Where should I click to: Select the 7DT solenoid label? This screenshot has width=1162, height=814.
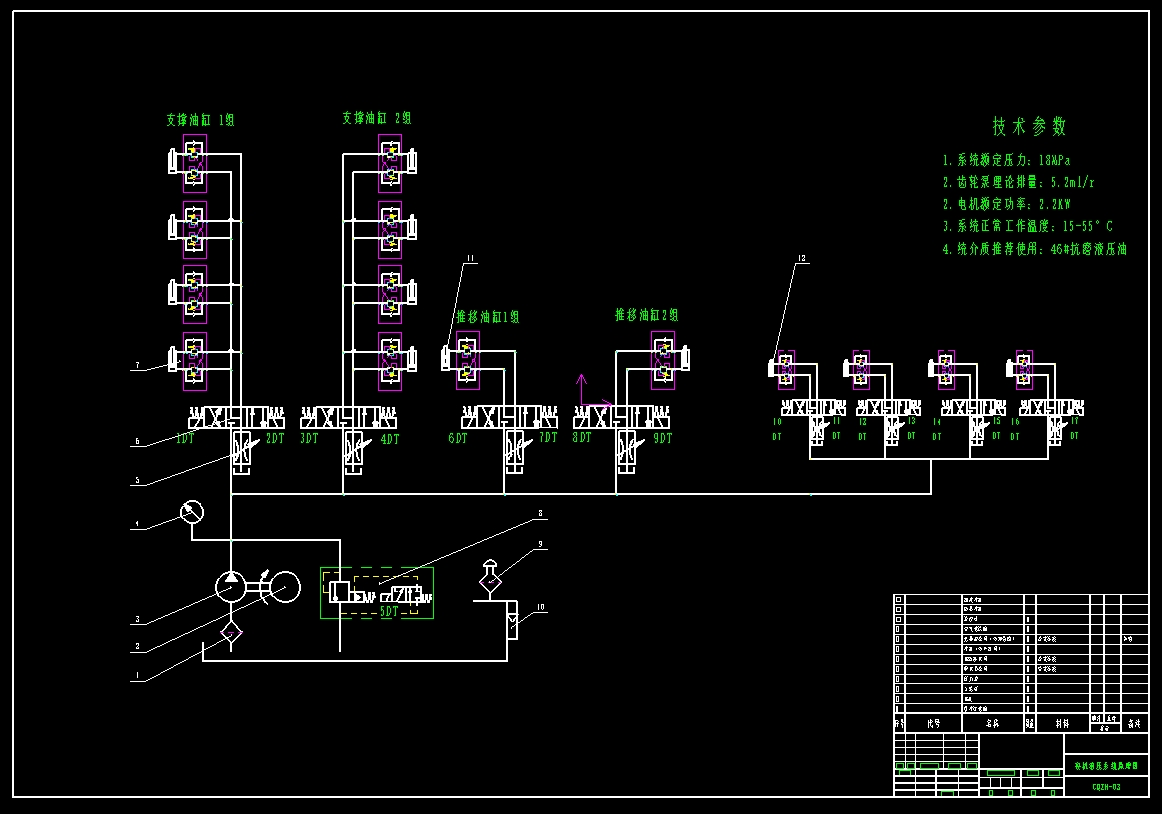(x=548, y=437)
